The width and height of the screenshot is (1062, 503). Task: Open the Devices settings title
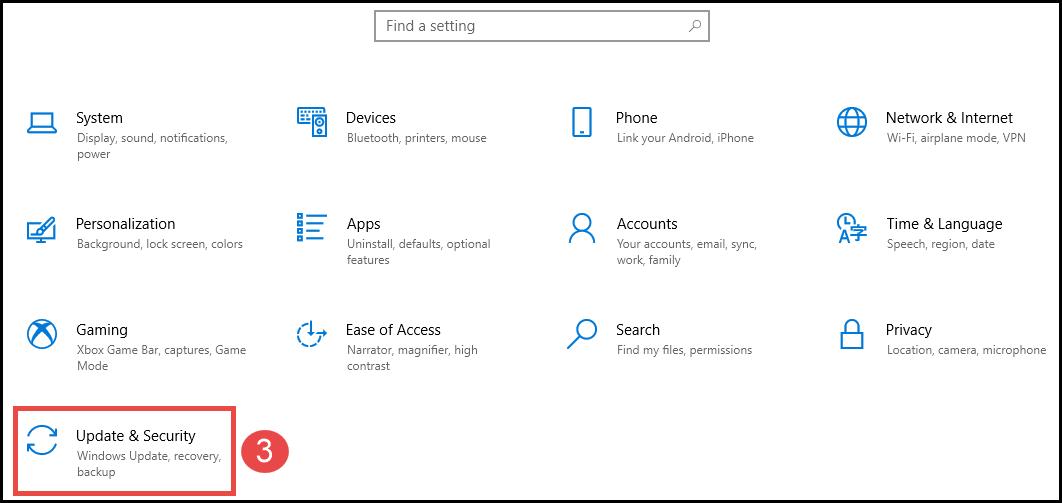(x=370, y=118)
